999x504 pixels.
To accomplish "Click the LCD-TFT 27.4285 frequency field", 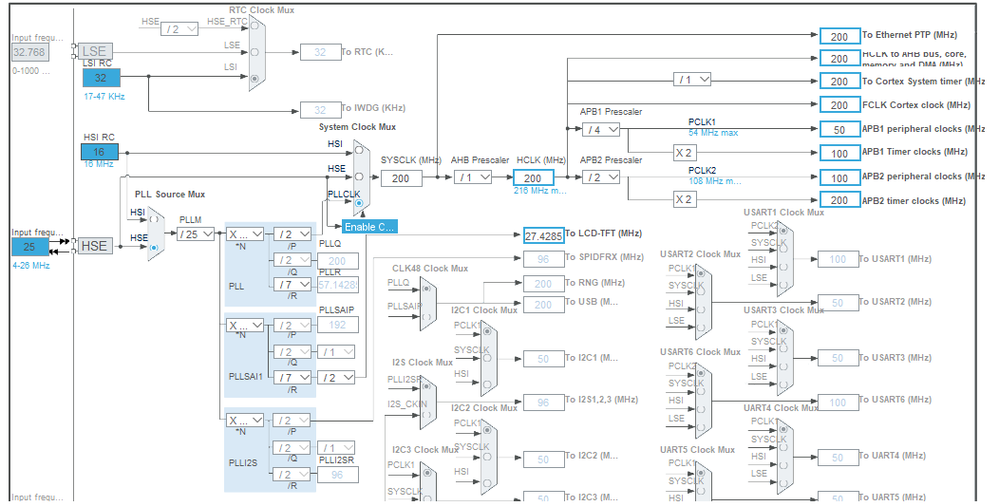I will click(x=543, y=236).
